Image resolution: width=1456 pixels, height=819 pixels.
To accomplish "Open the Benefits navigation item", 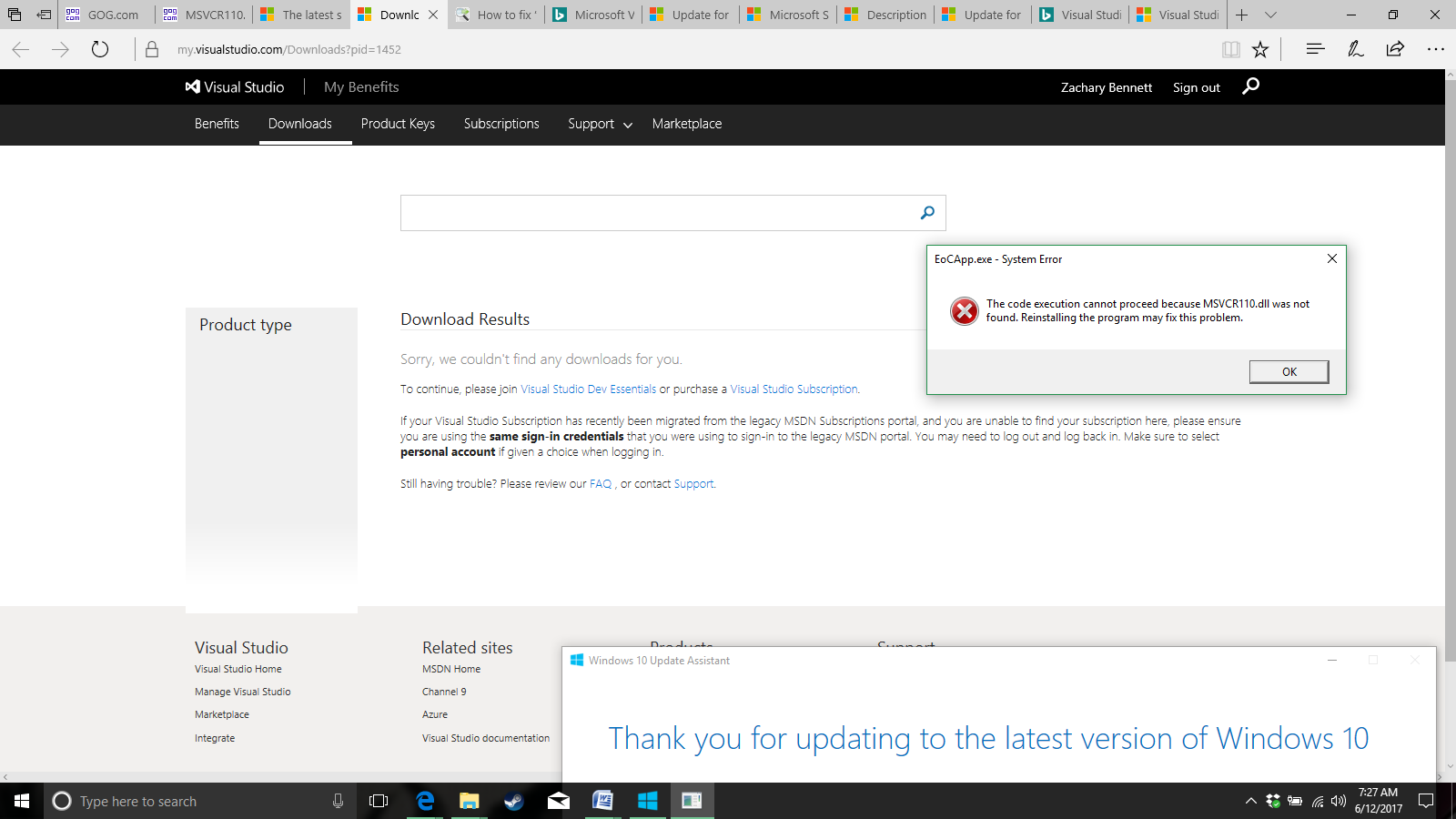I will pos(217,124).
